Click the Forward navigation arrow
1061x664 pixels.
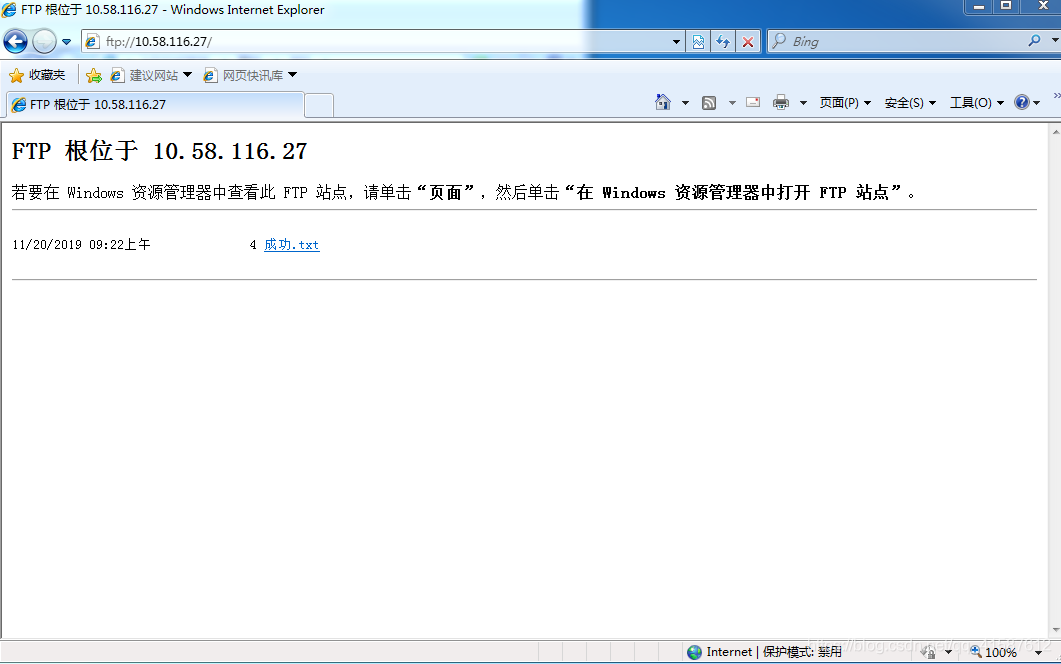[x=44, y=41]
